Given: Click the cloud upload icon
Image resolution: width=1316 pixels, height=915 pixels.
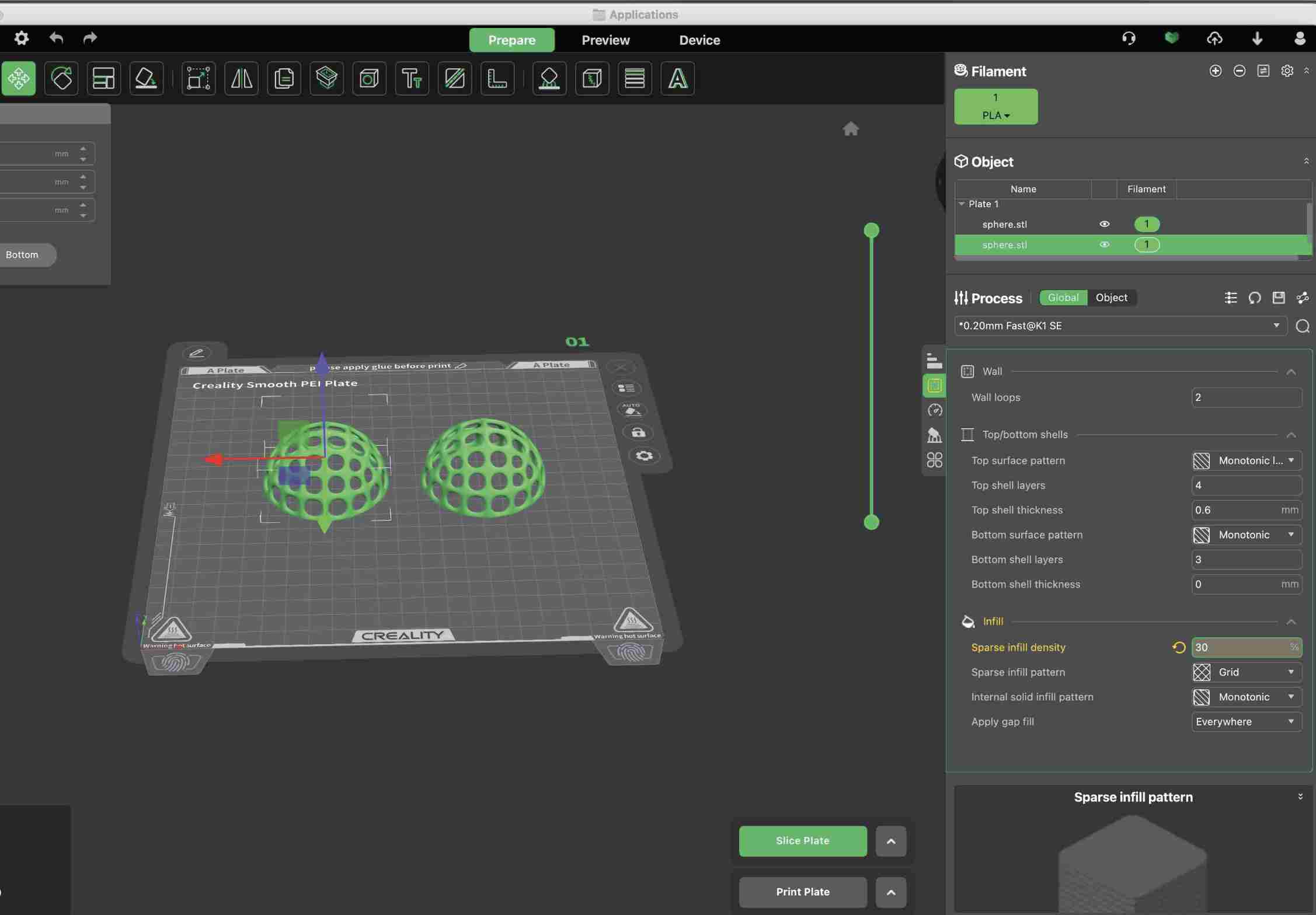Looking at the screenshot, I should pos(1214,39).
